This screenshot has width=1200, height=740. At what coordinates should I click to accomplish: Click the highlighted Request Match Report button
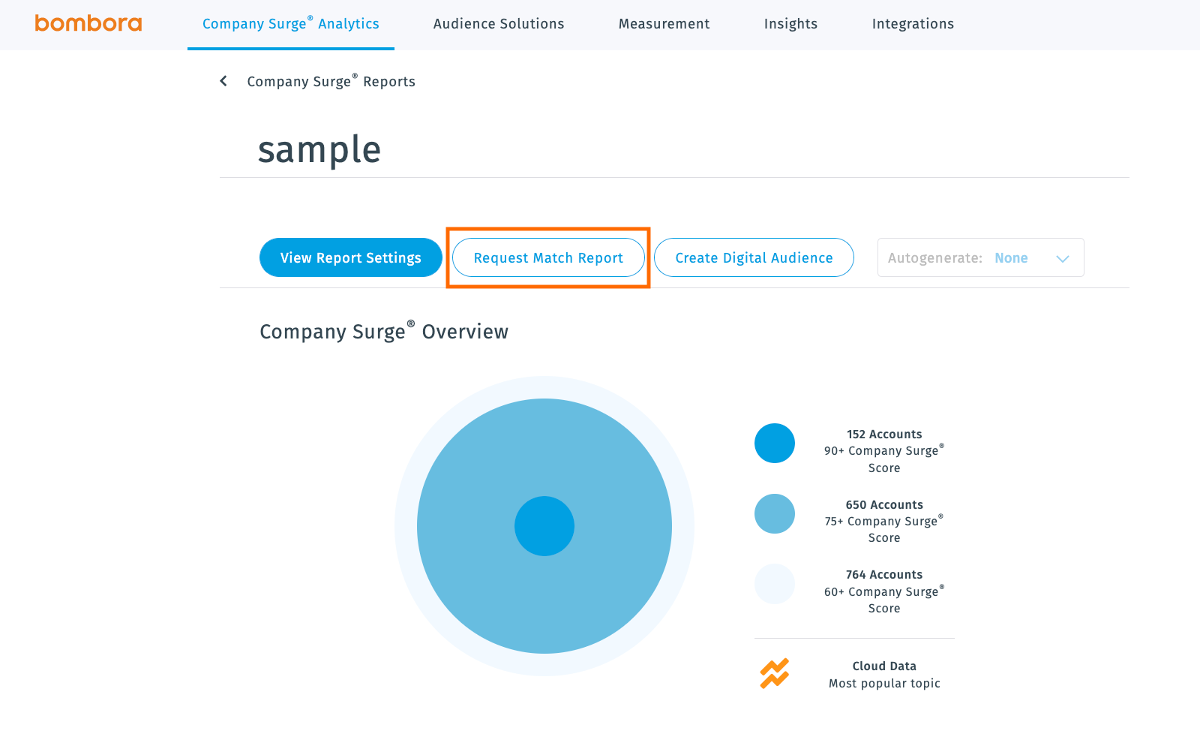click(x=548, y=257)
